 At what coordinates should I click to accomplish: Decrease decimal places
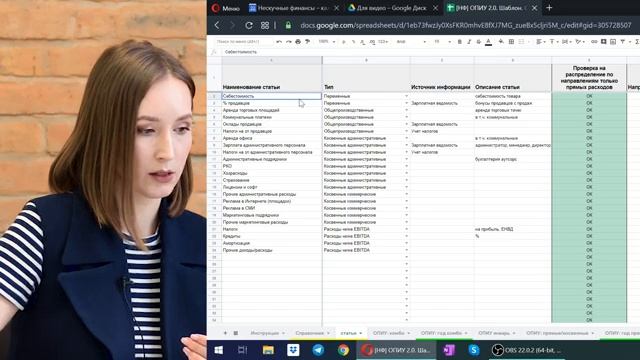(362, 42)
